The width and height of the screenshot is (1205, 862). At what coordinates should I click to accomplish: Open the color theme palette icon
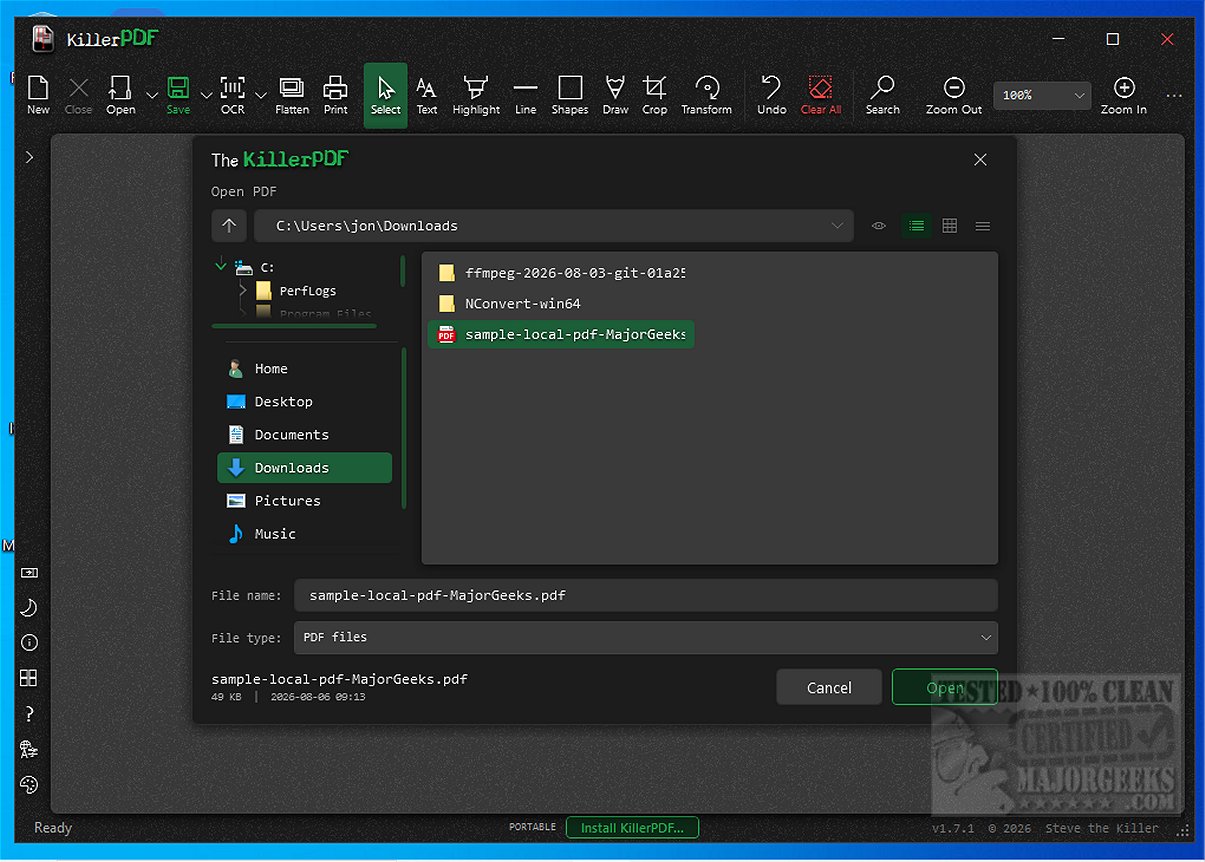(29, 784)
